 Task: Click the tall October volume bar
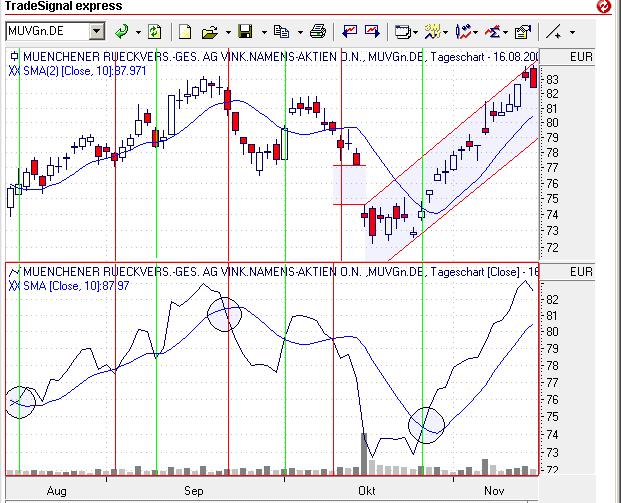364,454
